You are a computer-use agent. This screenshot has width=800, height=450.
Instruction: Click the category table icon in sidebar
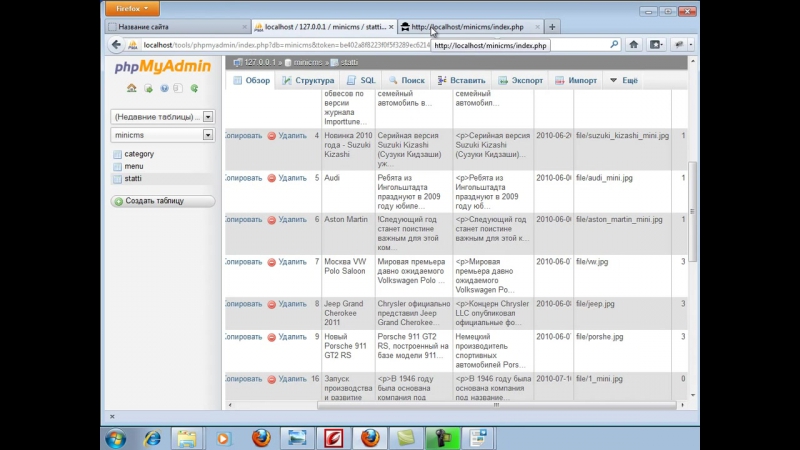[117, 154]
